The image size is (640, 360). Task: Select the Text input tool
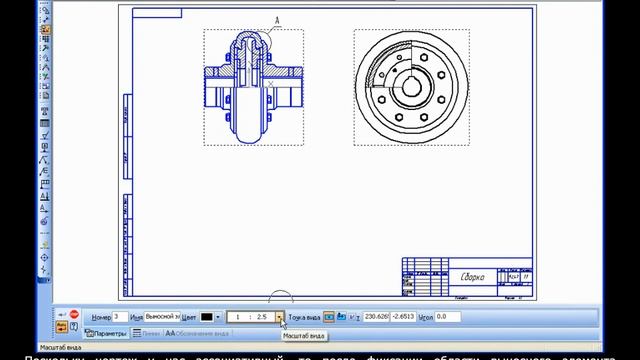[45, 111]
